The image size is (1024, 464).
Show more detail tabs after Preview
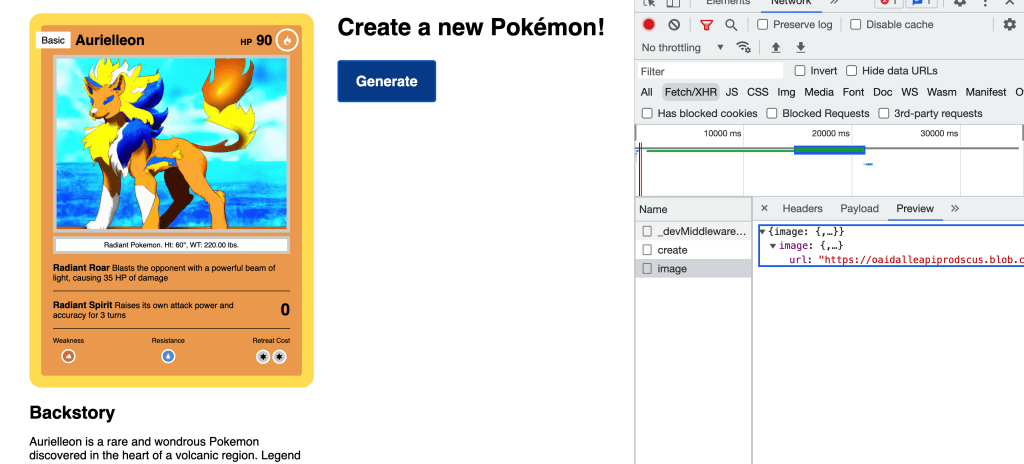pyautogui.click(x=955, y=208)
